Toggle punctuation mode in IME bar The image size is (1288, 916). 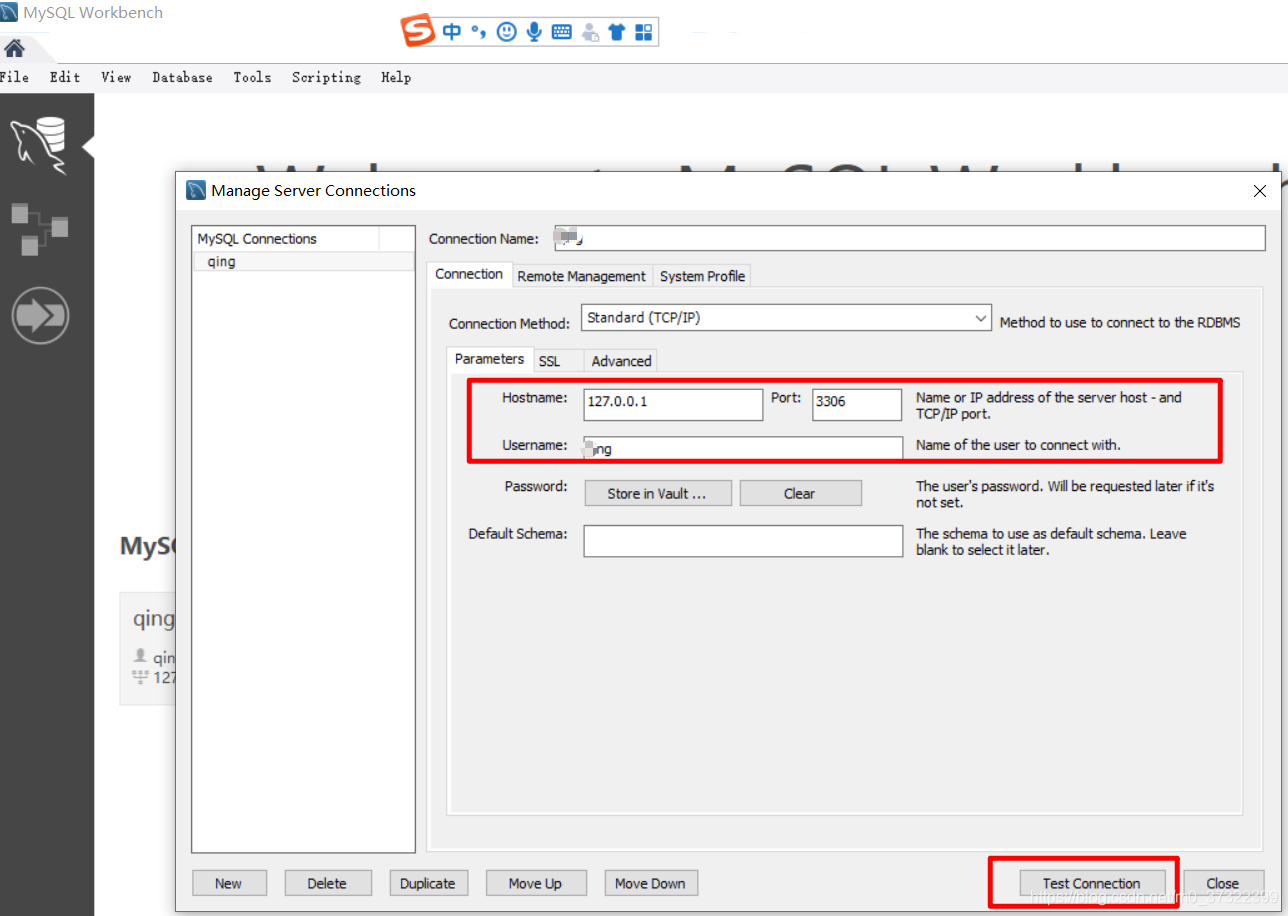[x=479, y=33]
